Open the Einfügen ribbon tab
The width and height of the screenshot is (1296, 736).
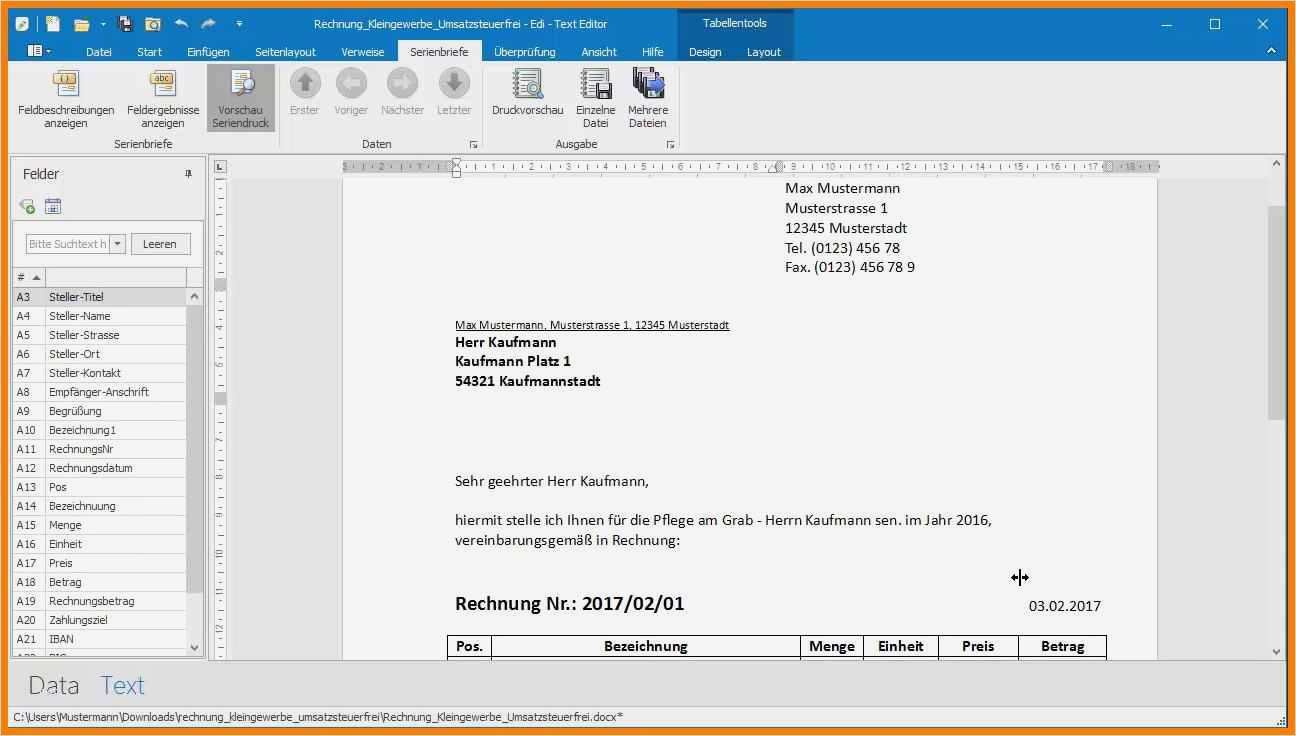pyautogui.click(x=208, y=51)
